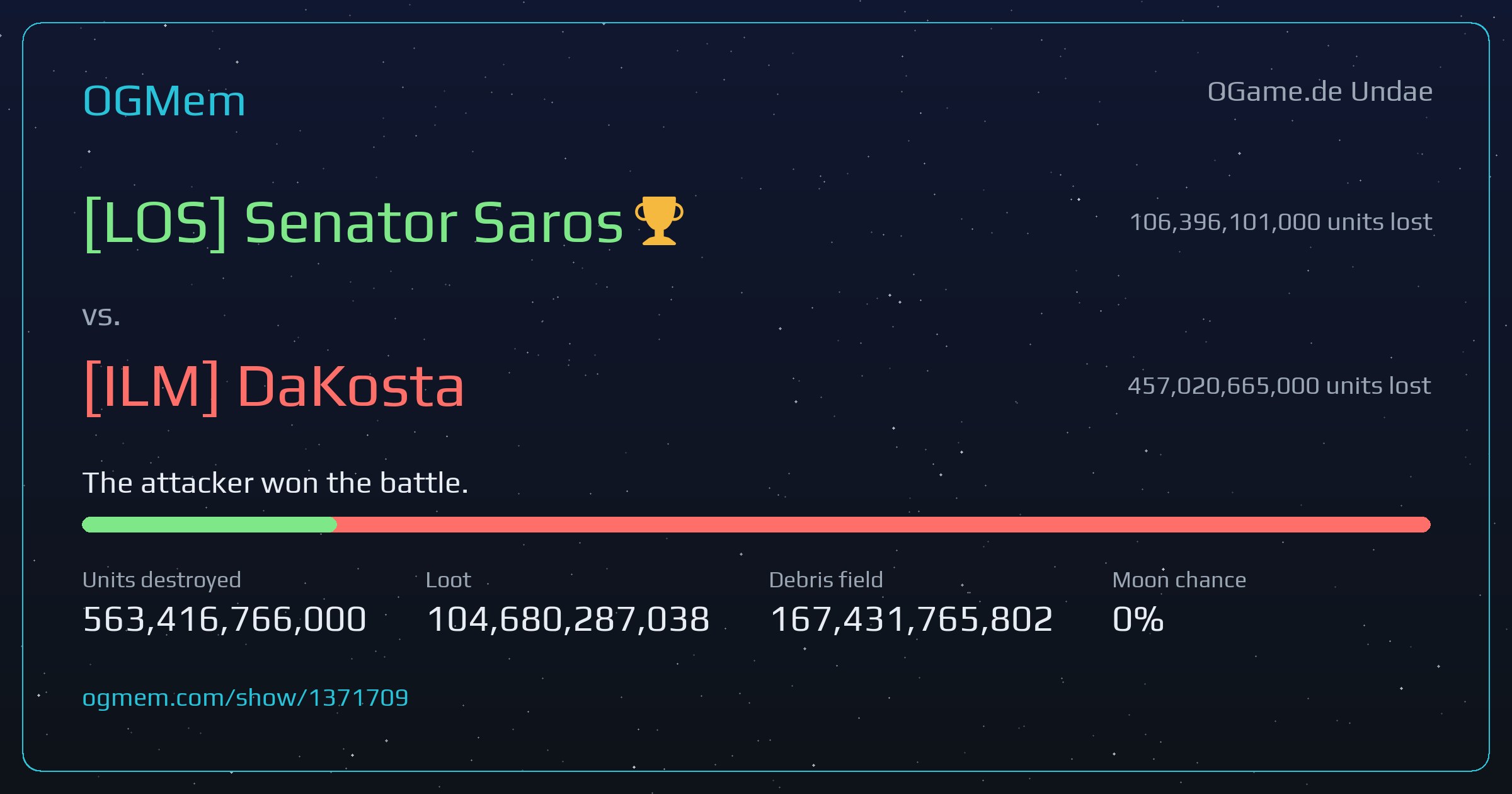1512x794 pixels.
Task: Click "The attacker won the battle." text
Action: pos(276,483)
